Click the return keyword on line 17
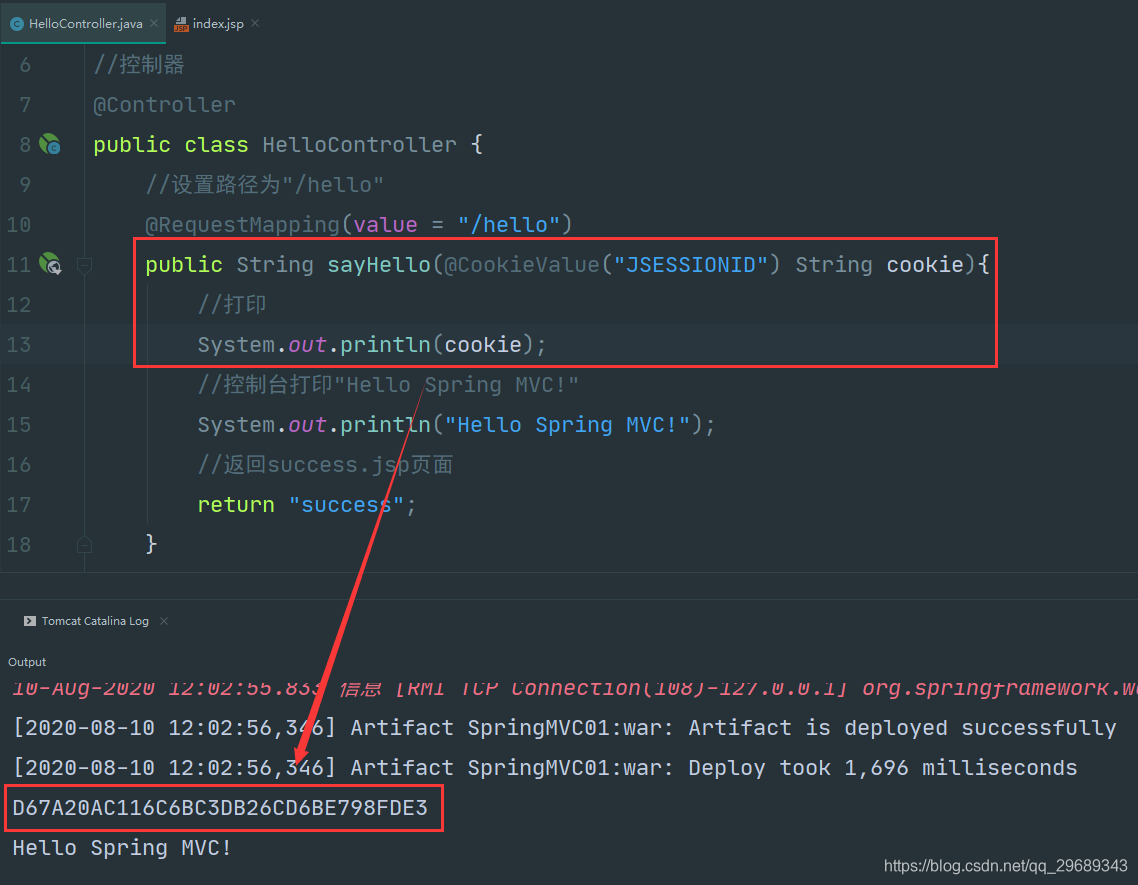The width and height of the screenshot is (1138, 885). click(x=236, y=505)
